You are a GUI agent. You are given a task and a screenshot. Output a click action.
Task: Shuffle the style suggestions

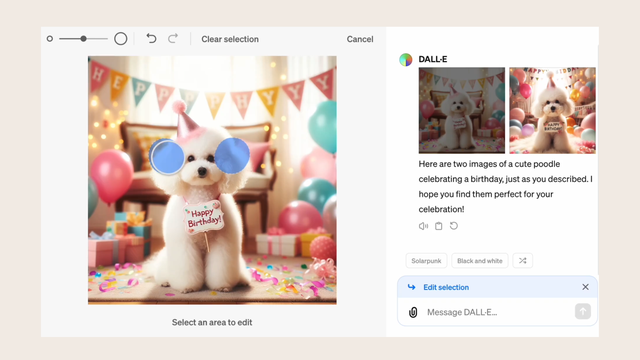coord(522,261)
